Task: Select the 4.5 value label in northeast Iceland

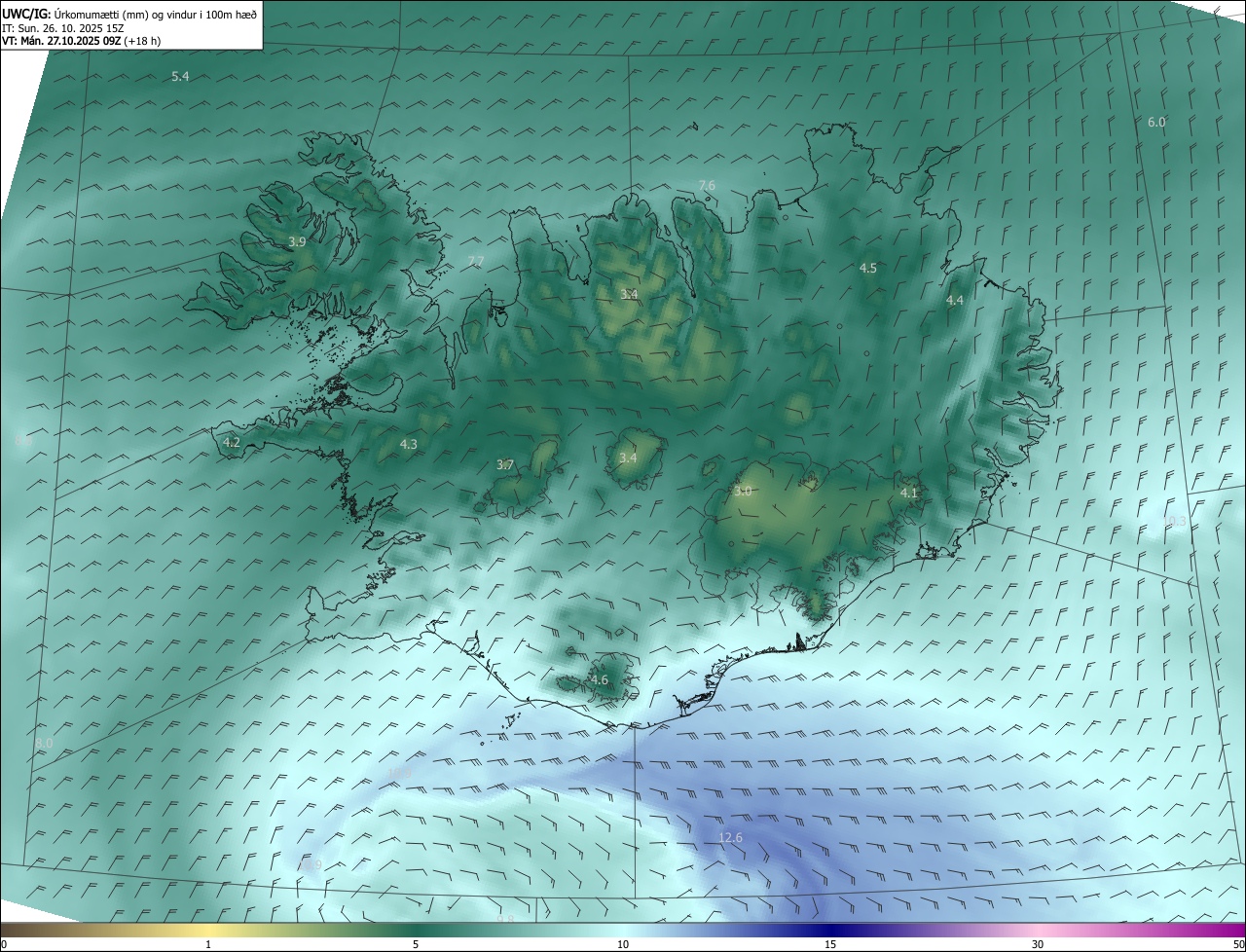Action: click(867, 268)
